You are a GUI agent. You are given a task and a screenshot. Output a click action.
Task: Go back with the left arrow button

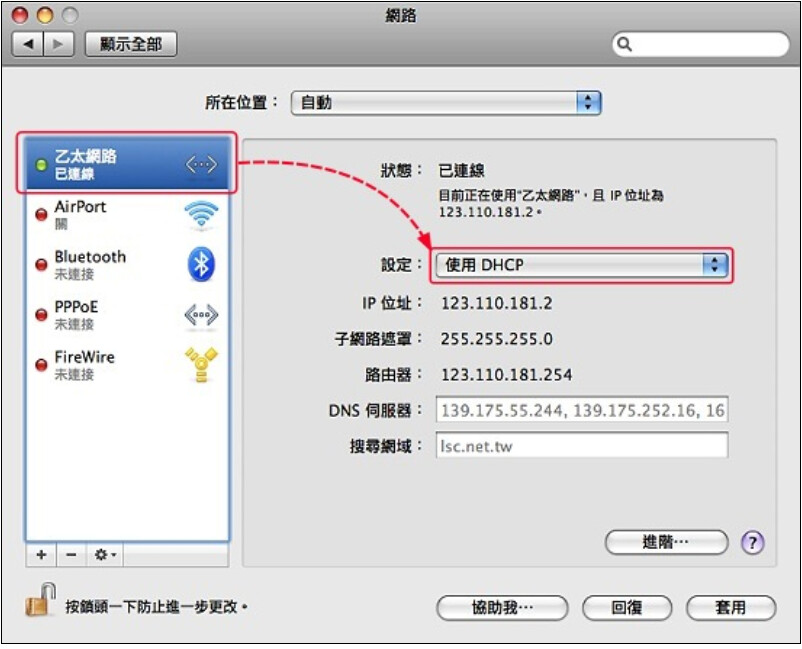pos(28,44)
